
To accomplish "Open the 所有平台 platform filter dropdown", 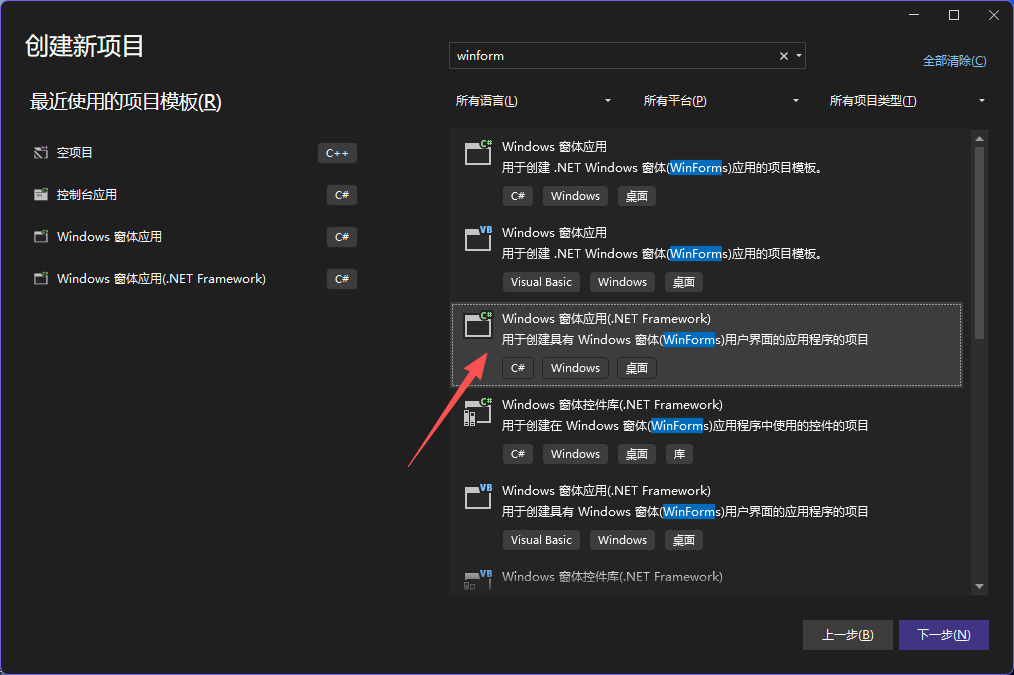I will [720, 101].
